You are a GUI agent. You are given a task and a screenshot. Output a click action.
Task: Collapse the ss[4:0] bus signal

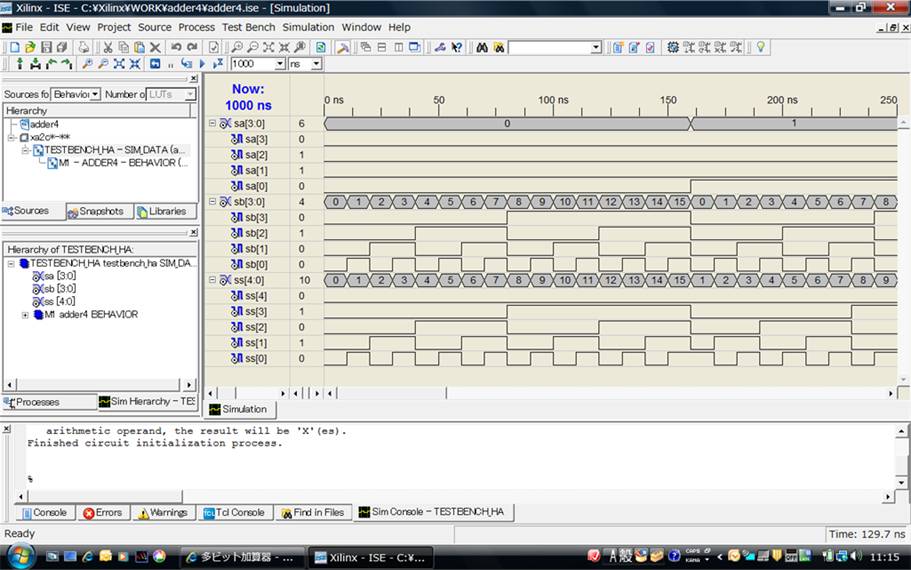[x=212, y=280]
